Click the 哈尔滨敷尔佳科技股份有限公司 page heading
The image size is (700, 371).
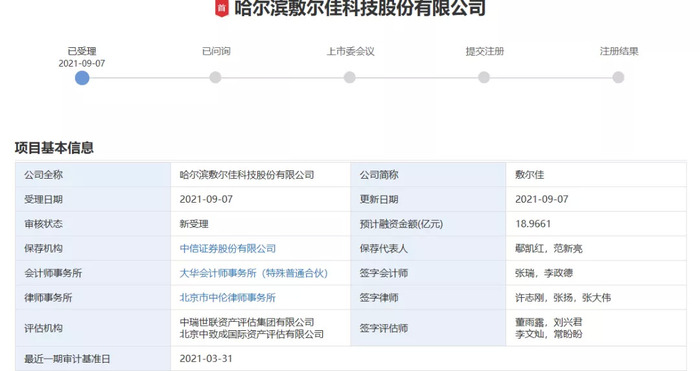(x=360, y=8)
